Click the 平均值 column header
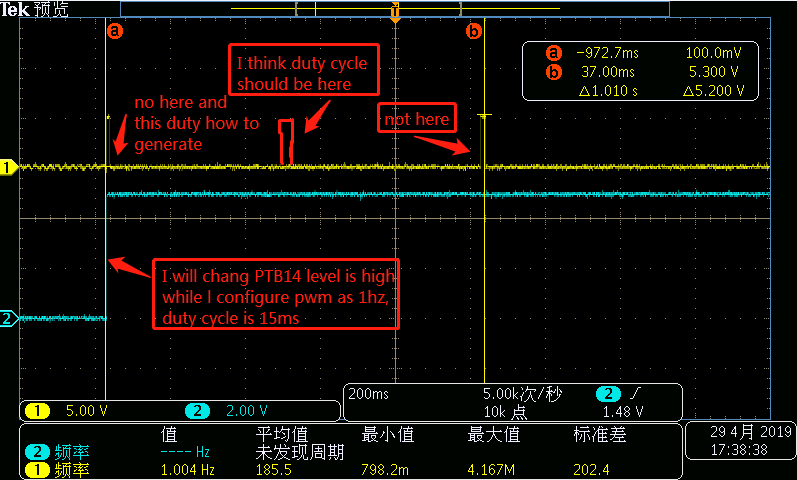This screenshot has width=797, height=480. [x=282, y=435]
